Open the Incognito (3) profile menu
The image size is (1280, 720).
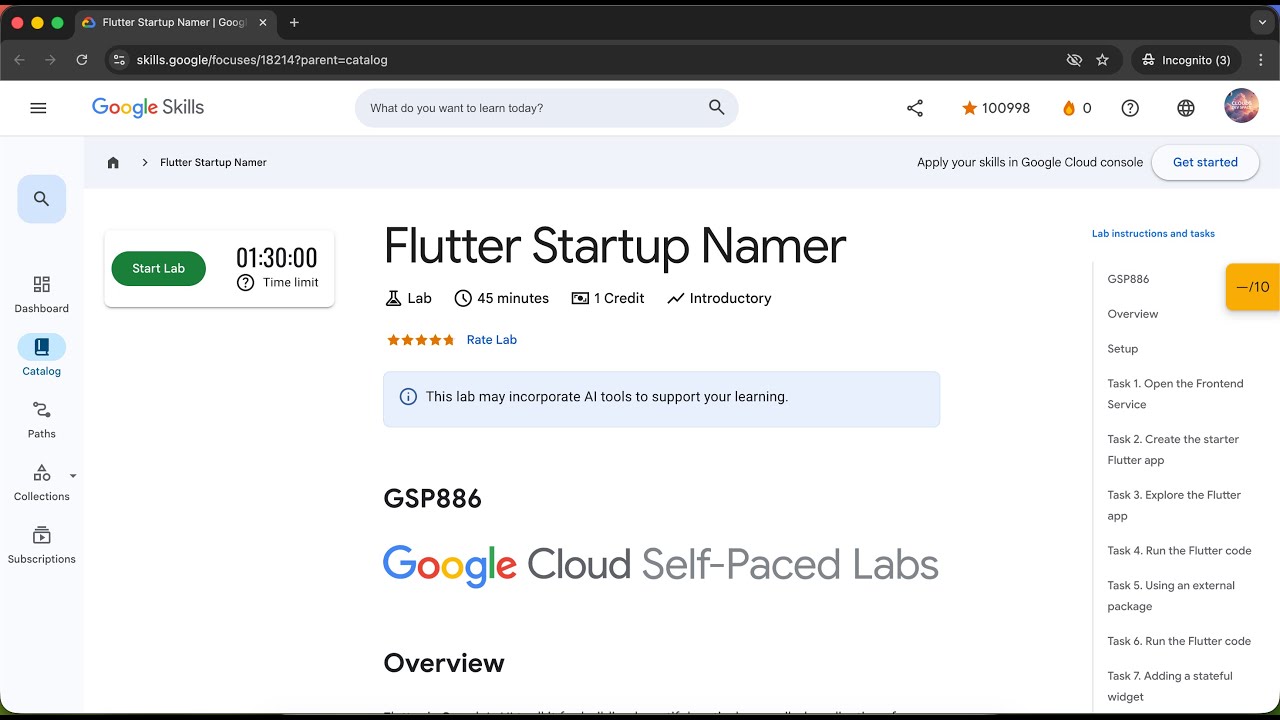coord(1186,60)
